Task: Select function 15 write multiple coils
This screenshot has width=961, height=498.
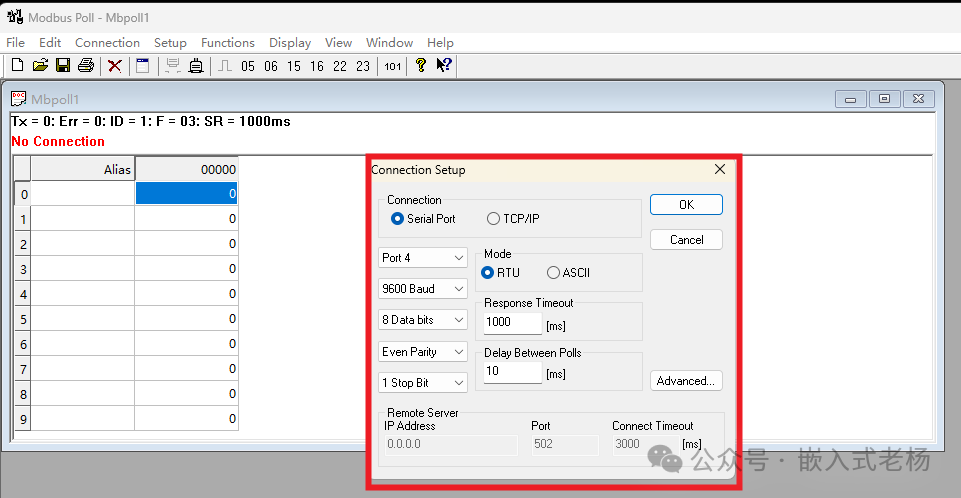Action: click(x=294, y=66)
